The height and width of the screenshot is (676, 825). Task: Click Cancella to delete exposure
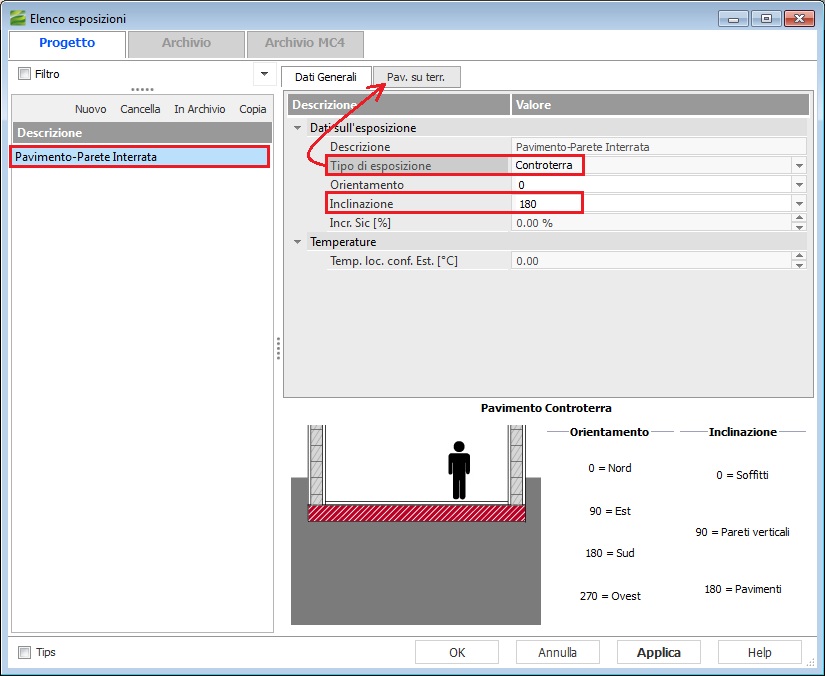click(140, 109)
